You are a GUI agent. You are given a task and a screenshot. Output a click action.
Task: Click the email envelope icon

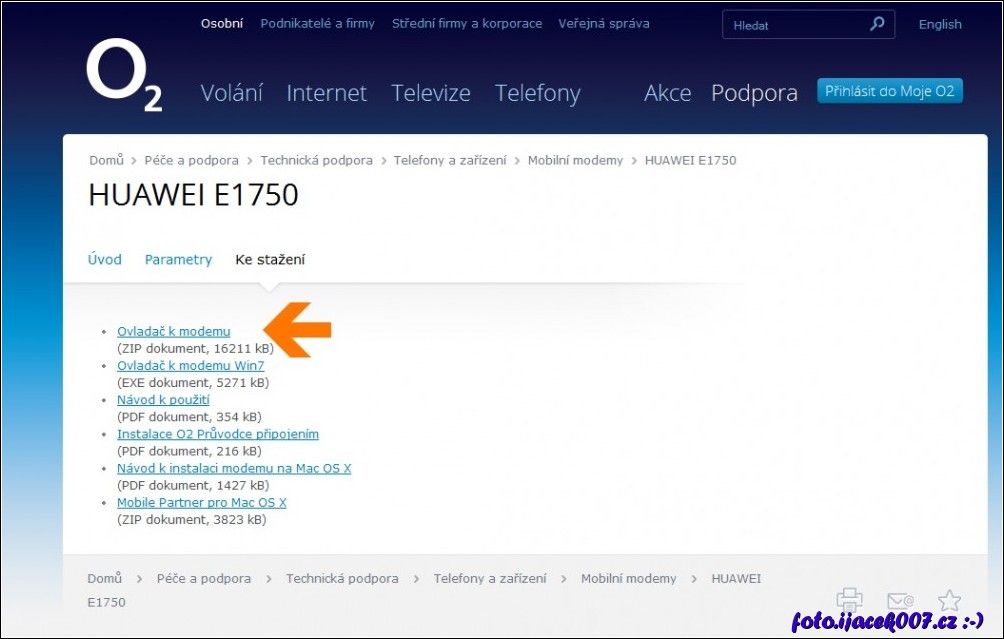(x=899, y=600)
